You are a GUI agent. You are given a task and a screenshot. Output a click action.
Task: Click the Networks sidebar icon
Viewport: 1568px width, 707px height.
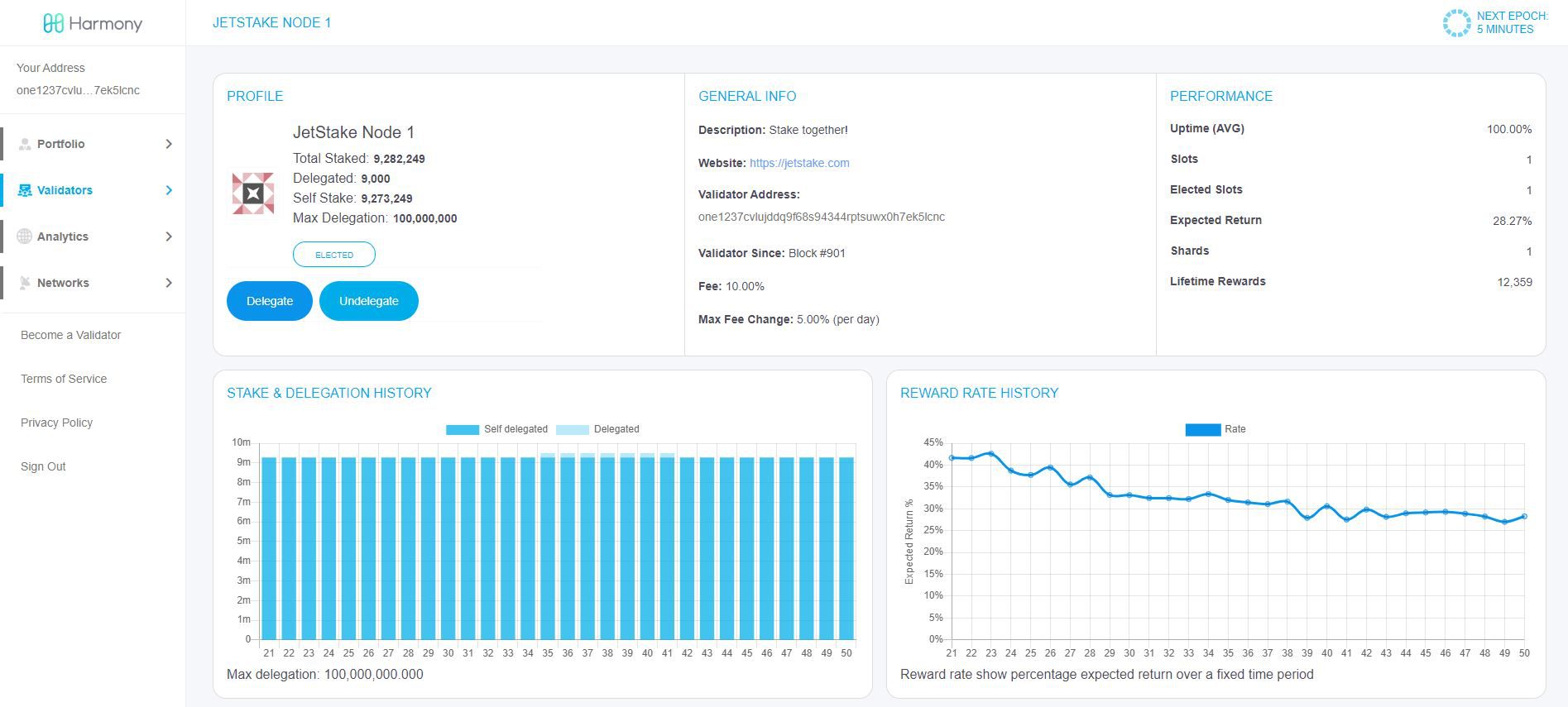pos(25,283)
